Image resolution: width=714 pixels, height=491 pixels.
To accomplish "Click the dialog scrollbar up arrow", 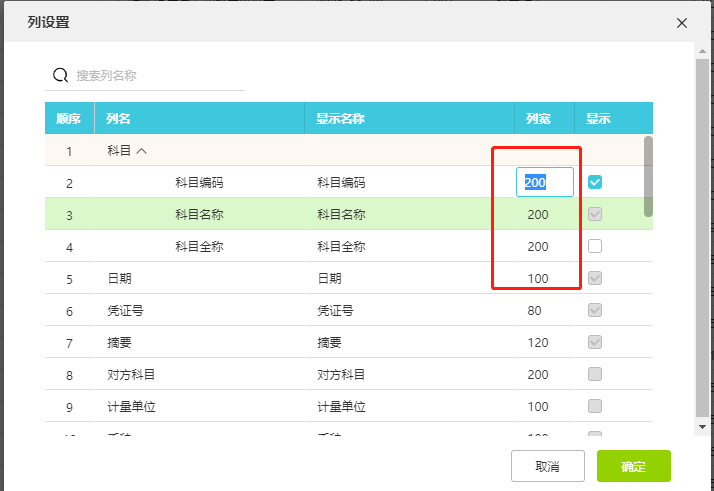I will point(702,51).
